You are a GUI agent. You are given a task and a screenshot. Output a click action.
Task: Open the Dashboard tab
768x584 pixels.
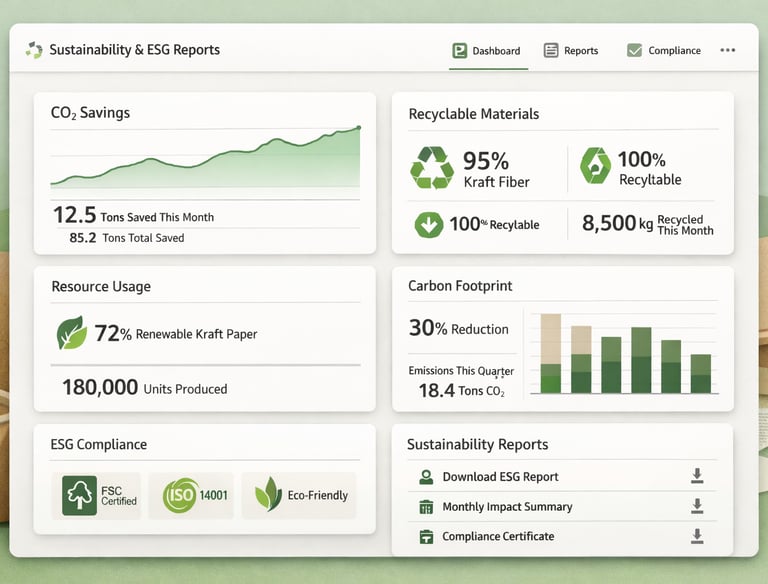pyautogui.click(x=487, y=50)
